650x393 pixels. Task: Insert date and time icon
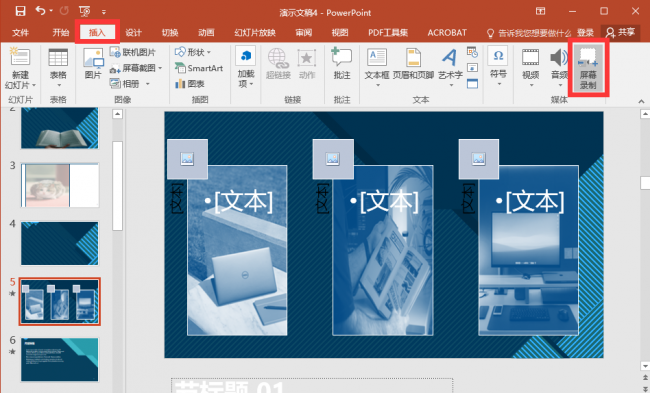pos(472,52)
